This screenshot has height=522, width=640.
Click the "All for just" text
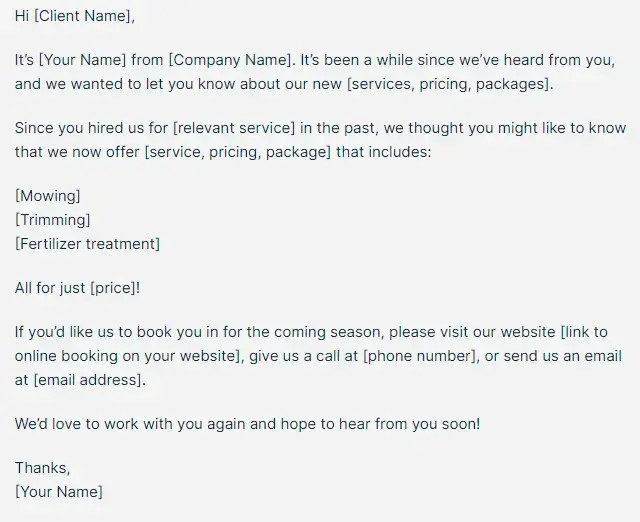click(50, 288)
